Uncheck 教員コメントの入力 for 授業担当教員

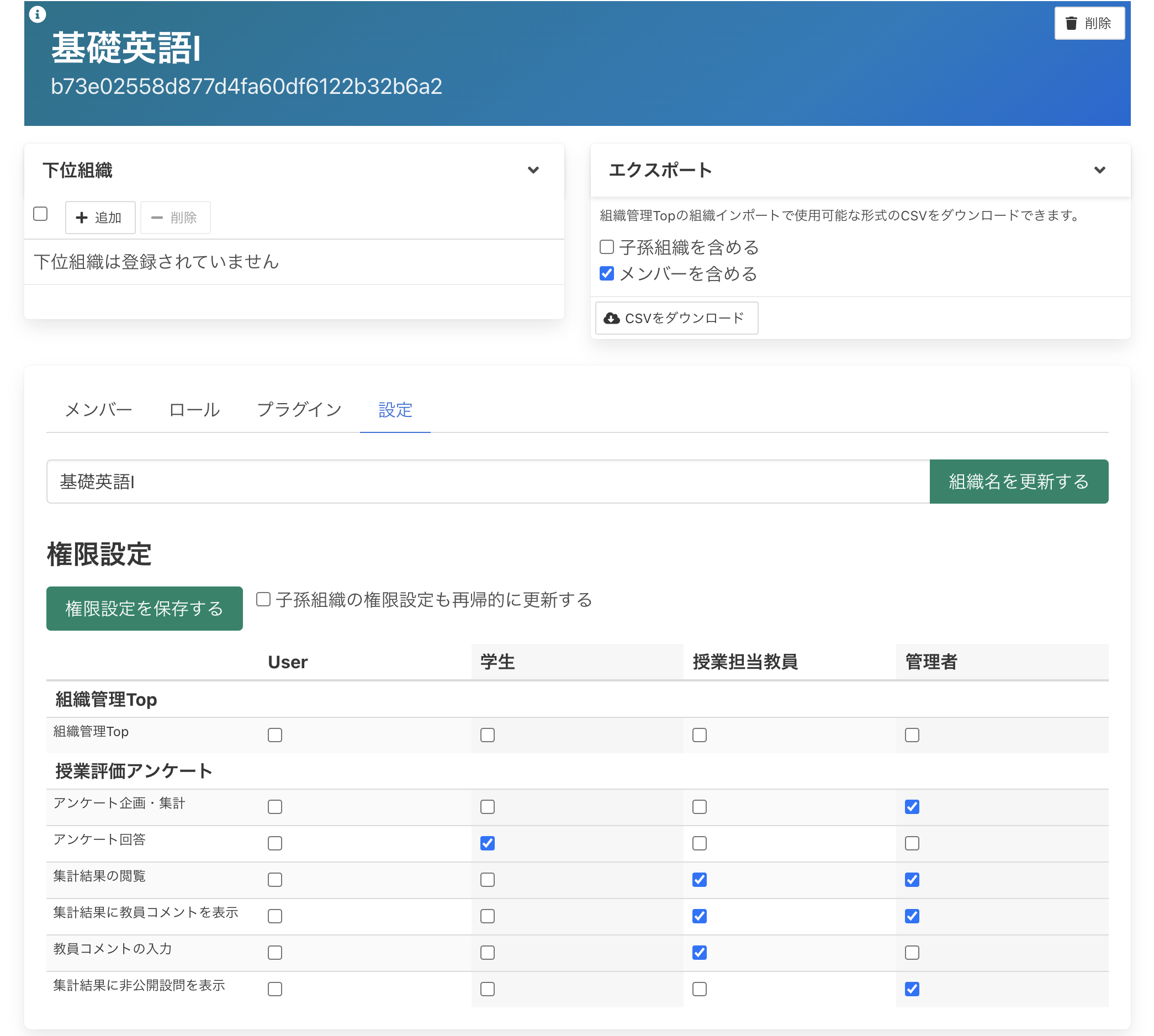click(x=700, y=952)
